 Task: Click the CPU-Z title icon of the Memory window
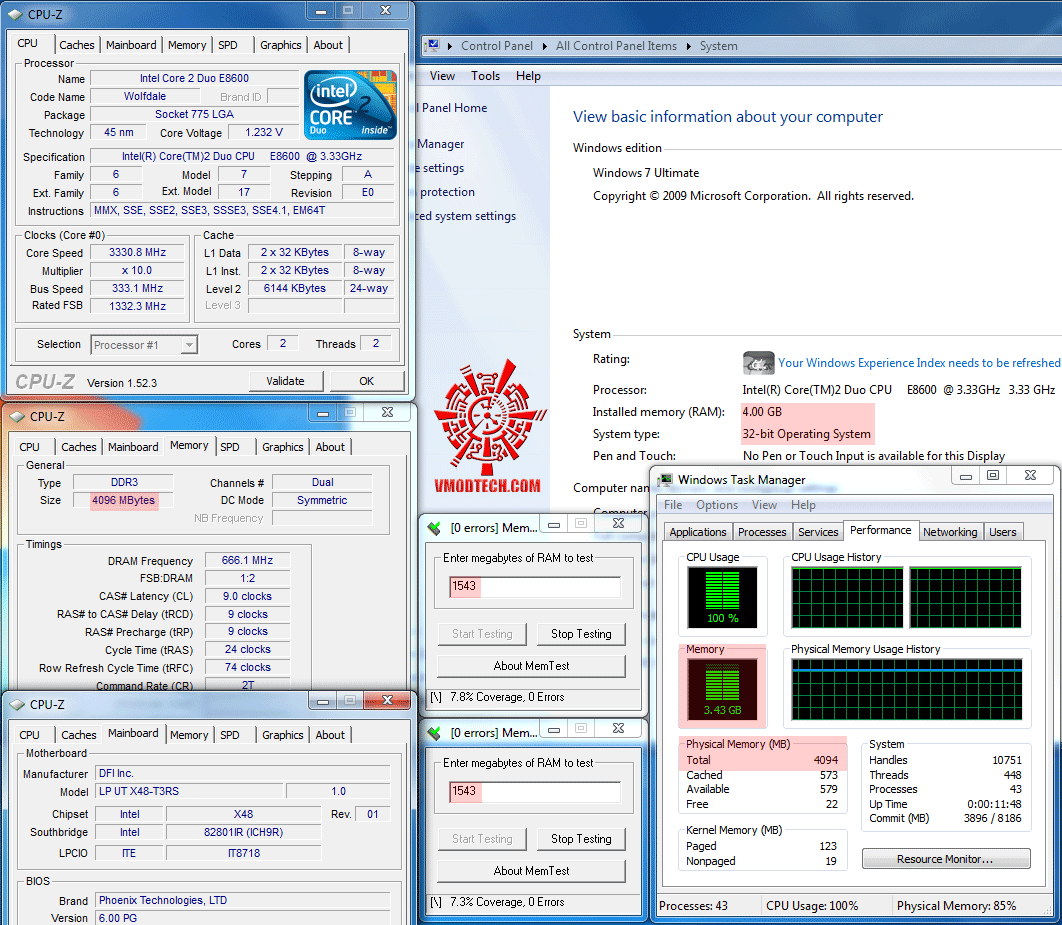click(x=18, y=416)
